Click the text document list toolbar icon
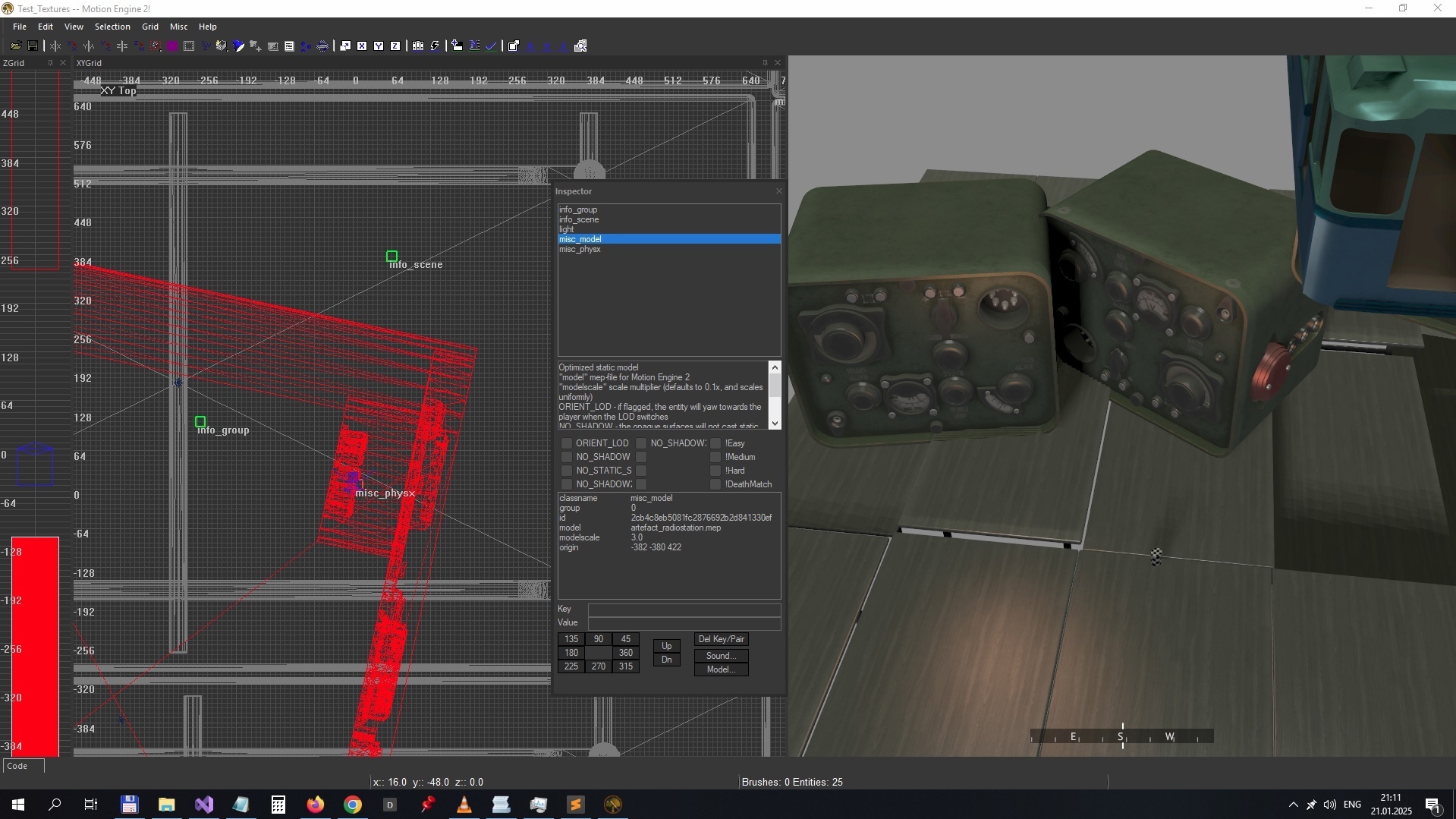Viewport: 1456px width, 819px height. [x=289, y=46]
